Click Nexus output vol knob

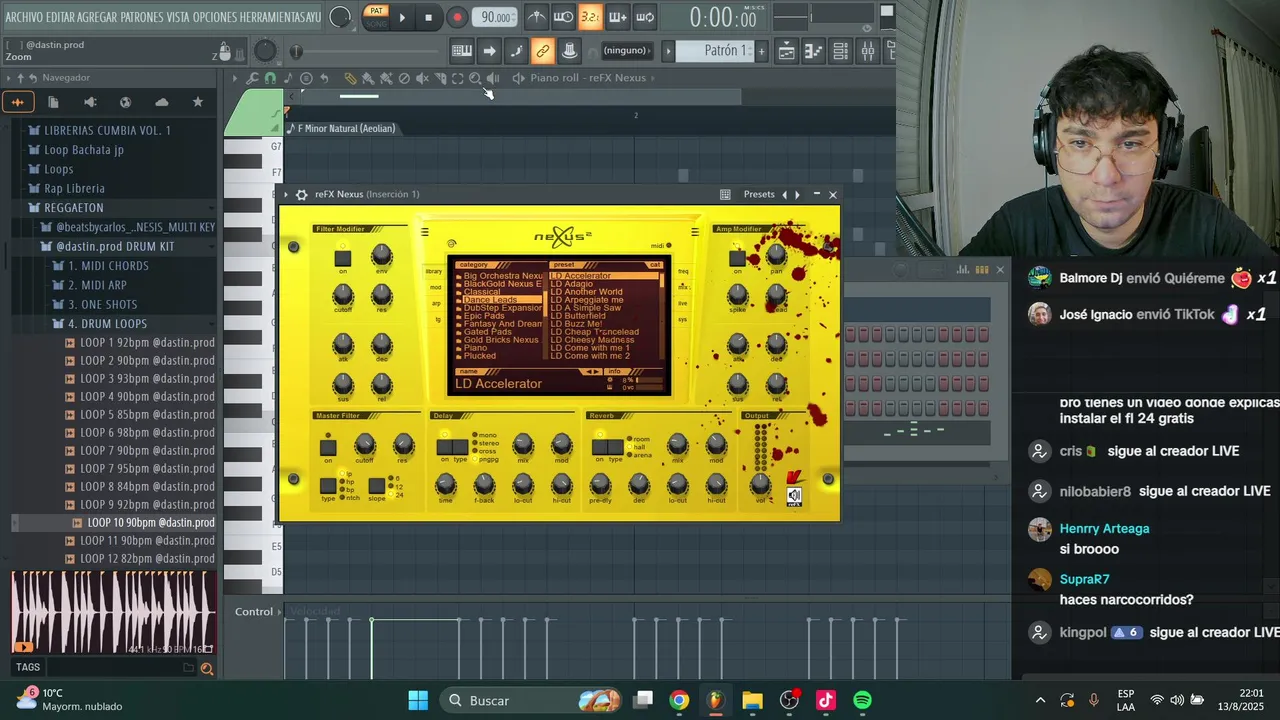pos(759,484)
